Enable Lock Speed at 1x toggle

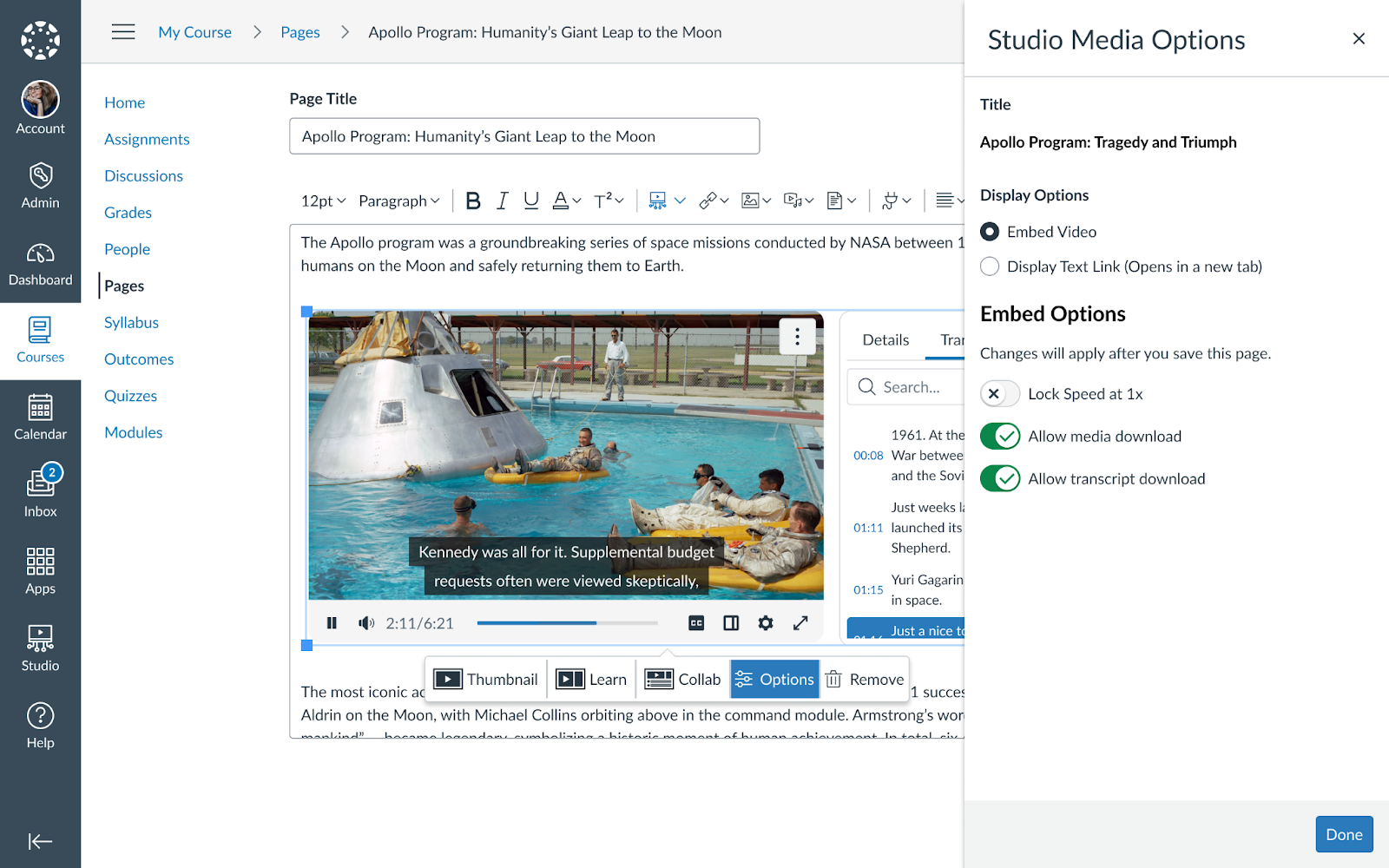(1000, 394)
